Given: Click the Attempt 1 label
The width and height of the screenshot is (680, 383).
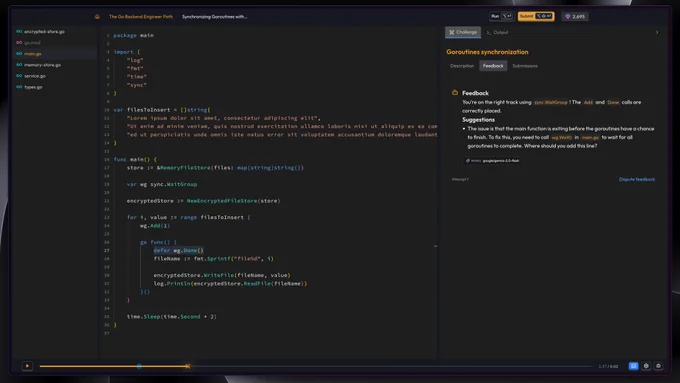Looking at the screenshot, I should (x=460, y=179).
